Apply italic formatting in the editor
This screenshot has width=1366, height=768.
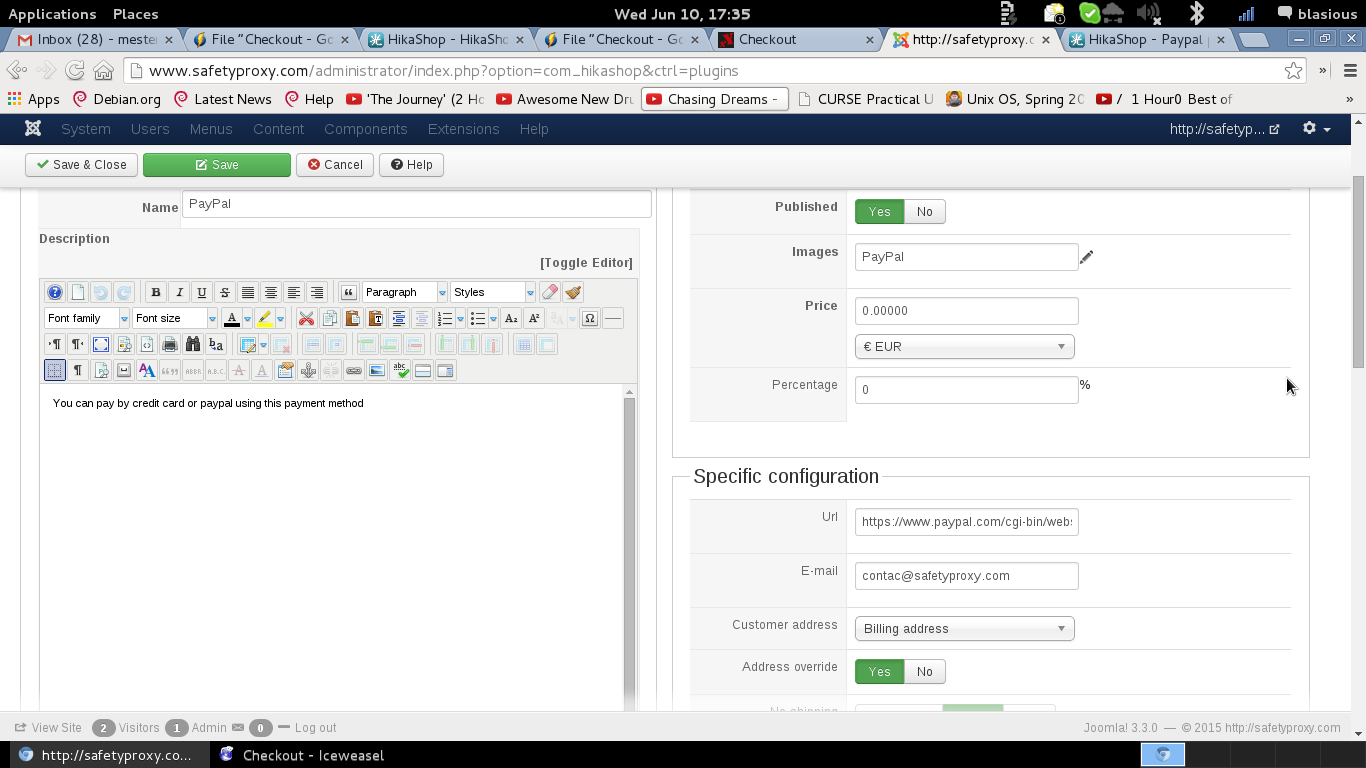click(x=179, y=292)
